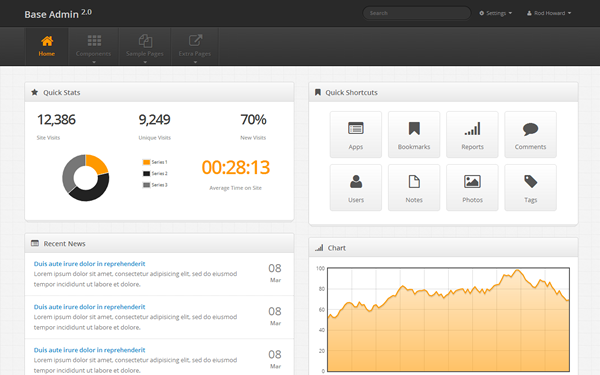Open the Apps shortcut
This screenshot has width=600, height=375.
pos(356,134)
